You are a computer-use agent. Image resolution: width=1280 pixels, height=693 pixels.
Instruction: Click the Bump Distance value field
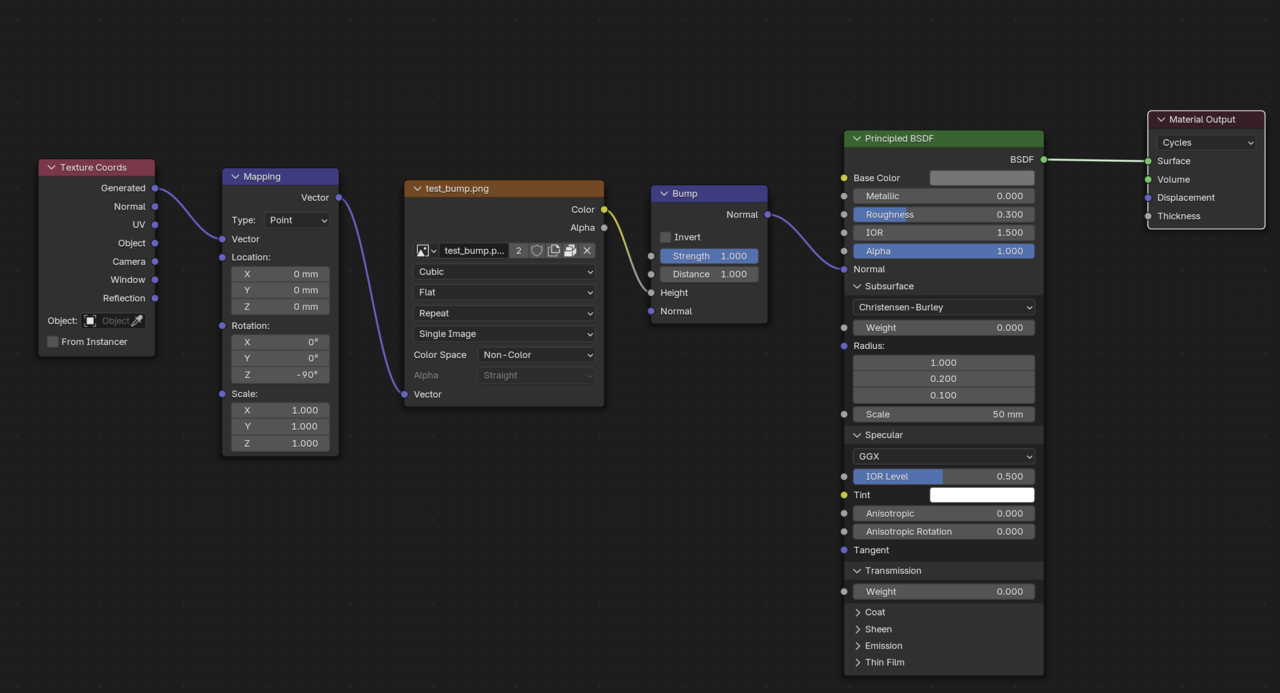(709, 274)
